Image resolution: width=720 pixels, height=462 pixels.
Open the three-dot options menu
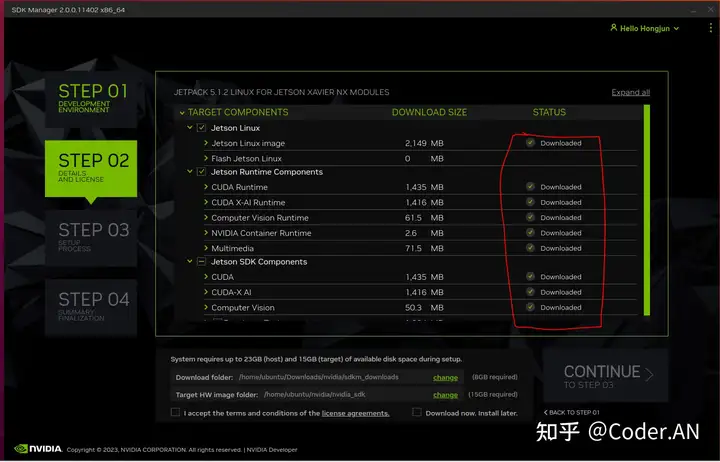[x=710, y=28]
